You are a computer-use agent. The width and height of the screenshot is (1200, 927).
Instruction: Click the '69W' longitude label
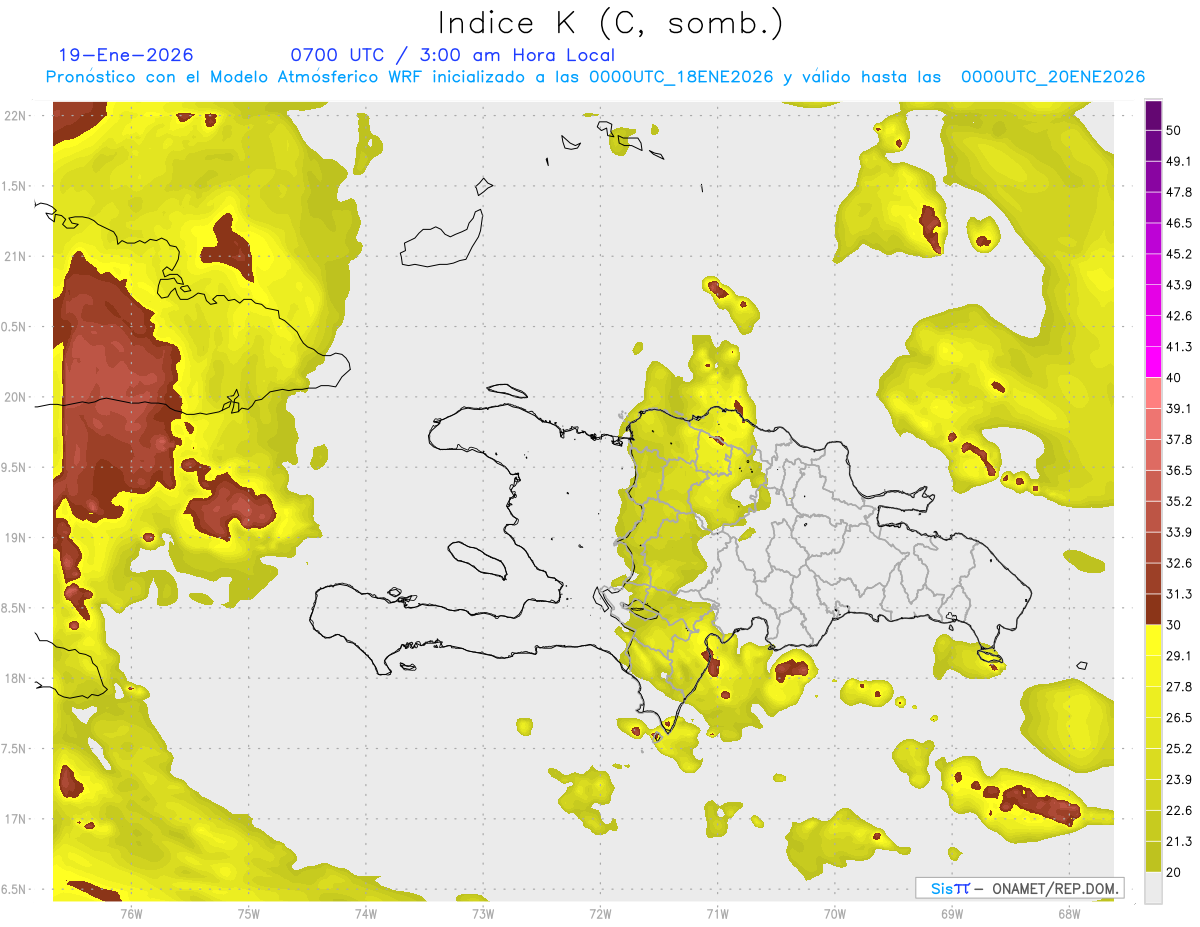[x=952, y=914]
